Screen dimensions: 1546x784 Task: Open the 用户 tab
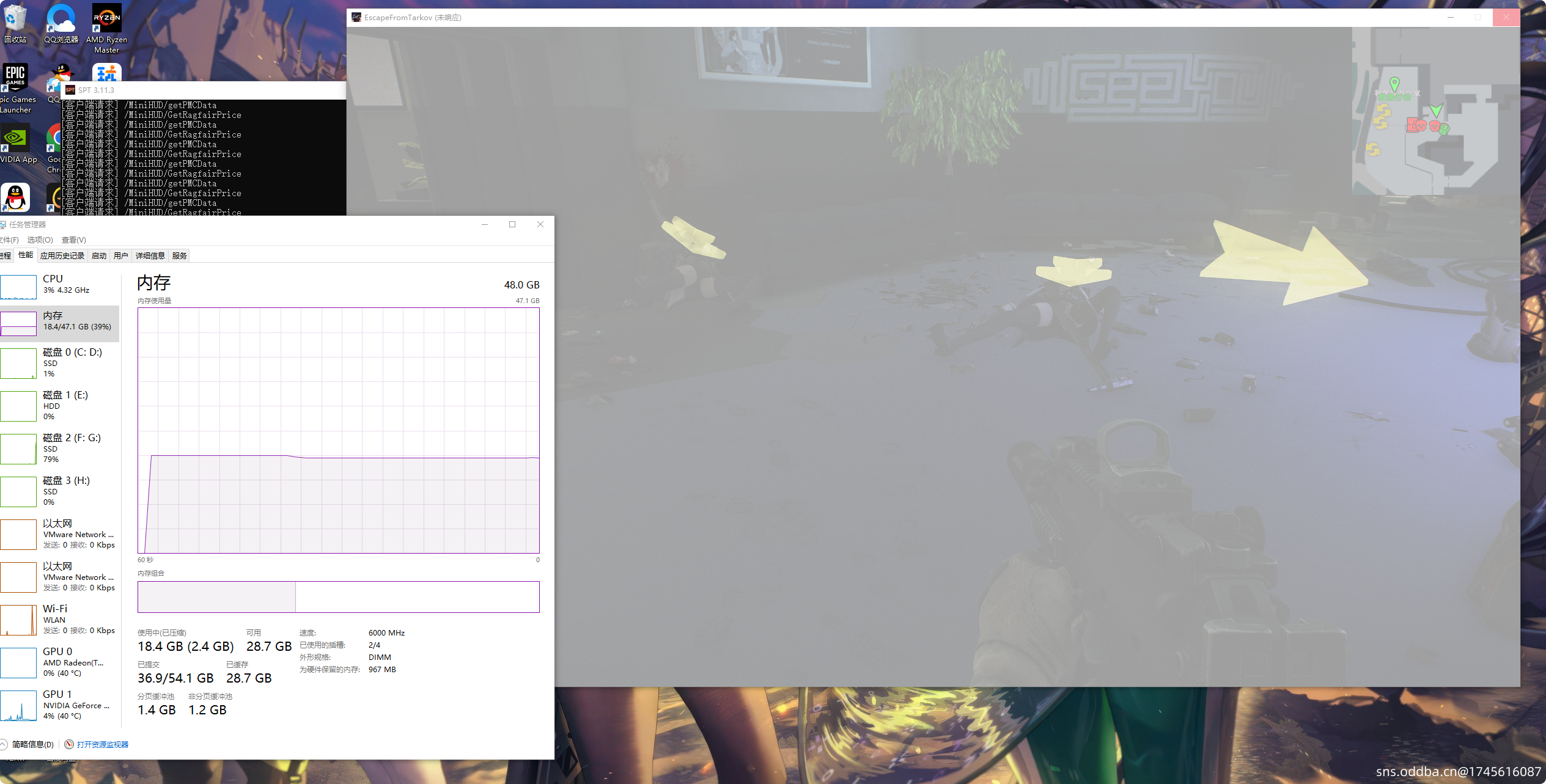click(x=121, y=255)
